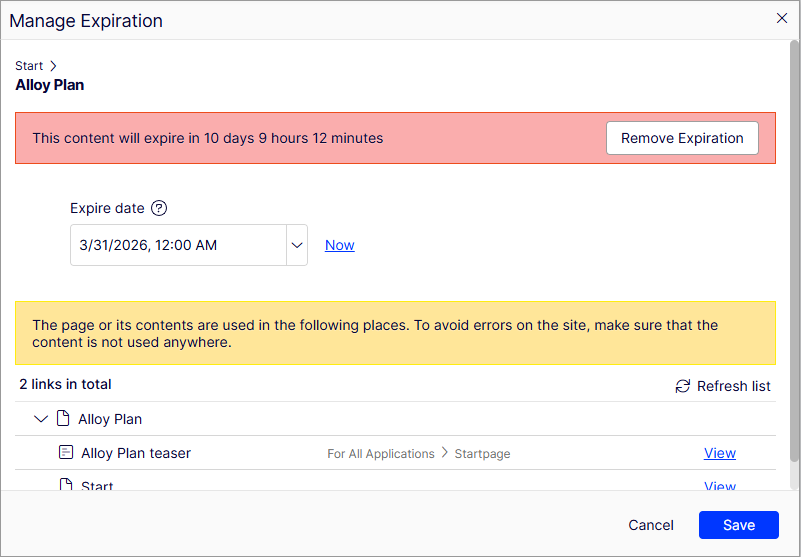Set expiration to Now link
801x557 pixels.
click(340, 245)
